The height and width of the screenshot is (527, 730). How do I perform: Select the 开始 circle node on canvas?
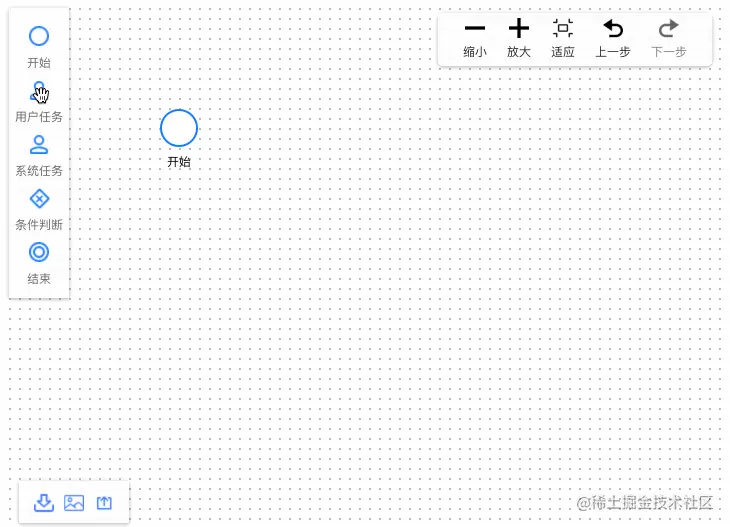point(179,128)
